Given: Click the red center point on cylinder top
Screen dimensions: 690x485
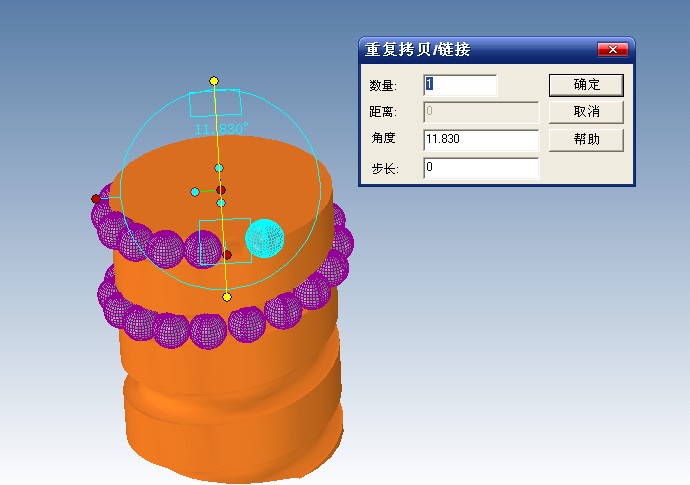Looking at the screenshot, I should [x=221, y=190].
